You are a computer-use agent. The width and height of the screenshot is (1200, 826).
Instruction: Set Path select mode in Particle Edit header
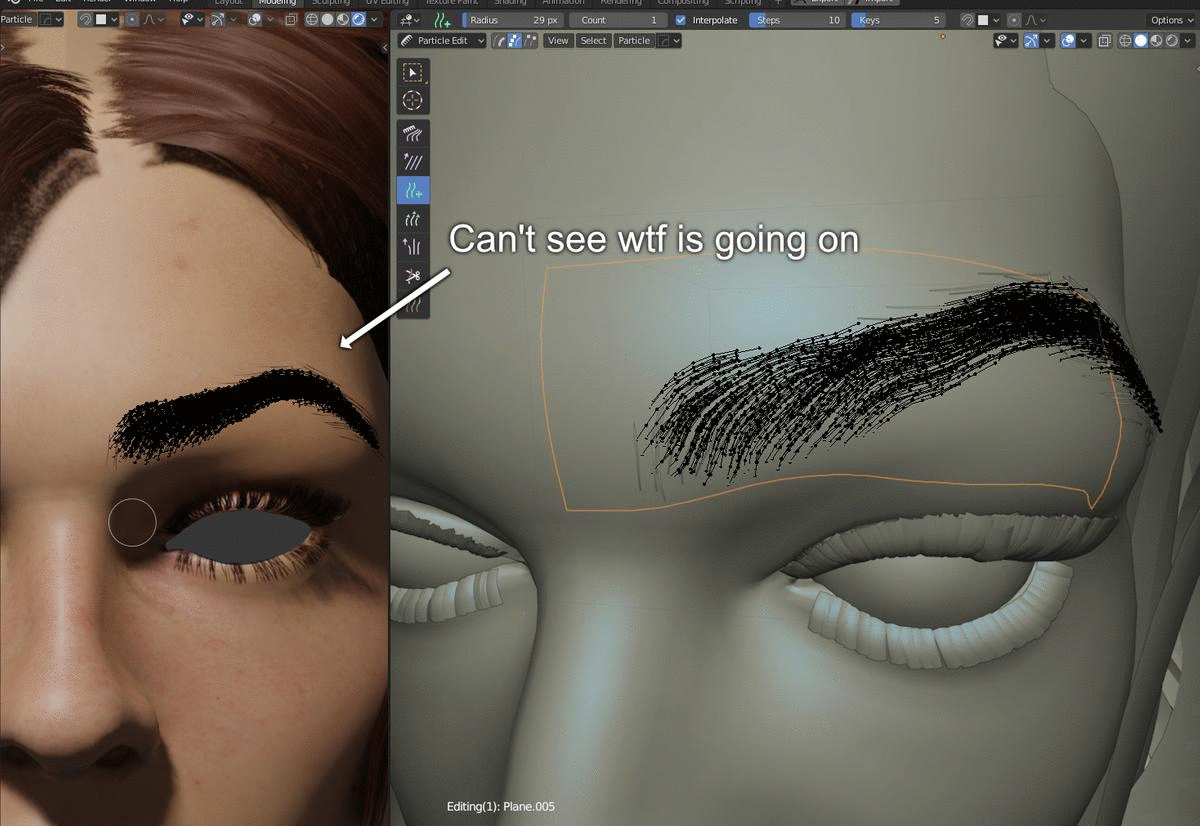[499, 41]
